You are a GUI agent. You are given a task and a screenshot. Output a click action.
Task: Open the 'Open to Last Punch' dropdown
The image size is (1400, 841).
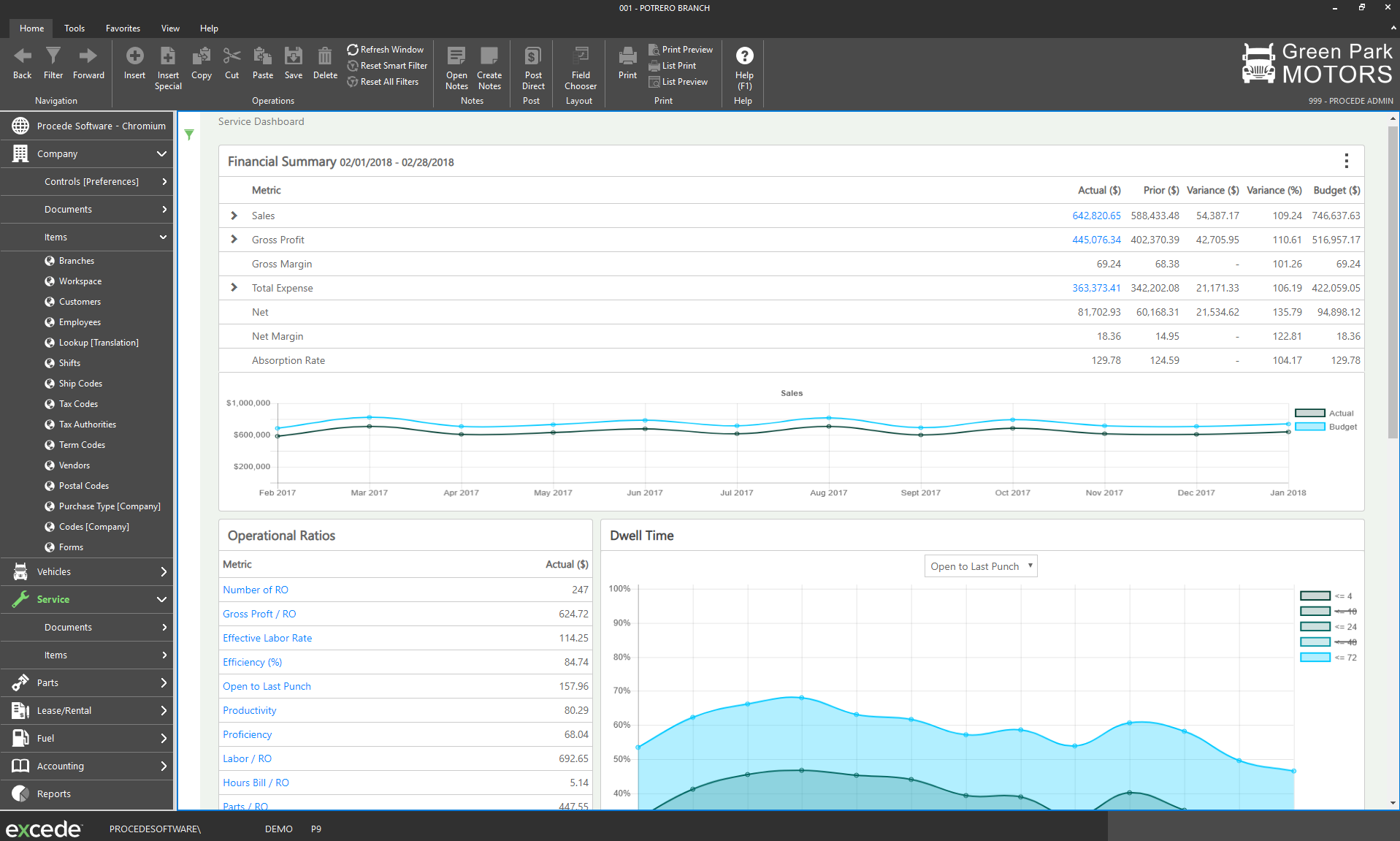coord(980,566)
